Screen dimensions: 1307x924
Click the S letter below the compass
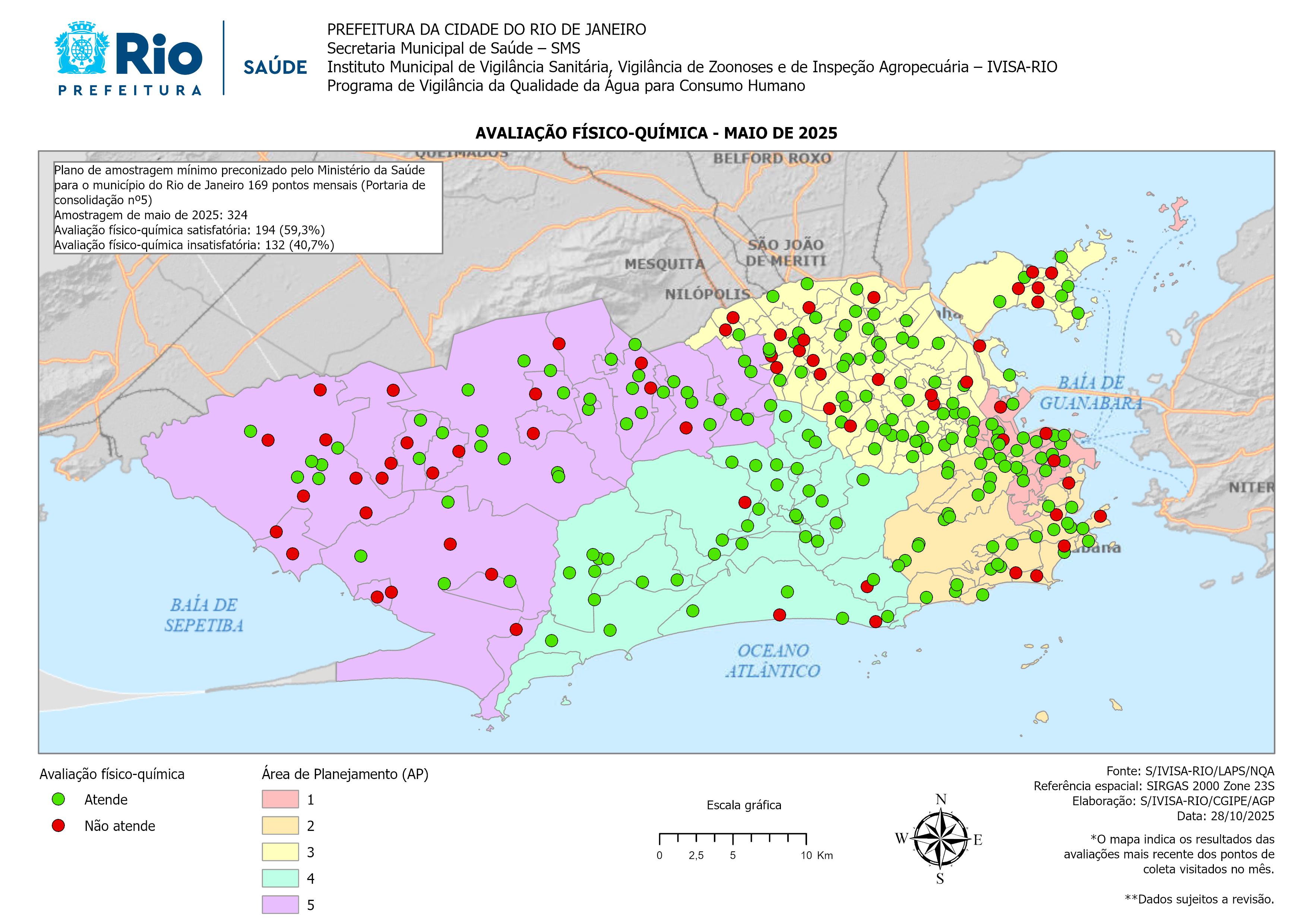click(940, 879)
